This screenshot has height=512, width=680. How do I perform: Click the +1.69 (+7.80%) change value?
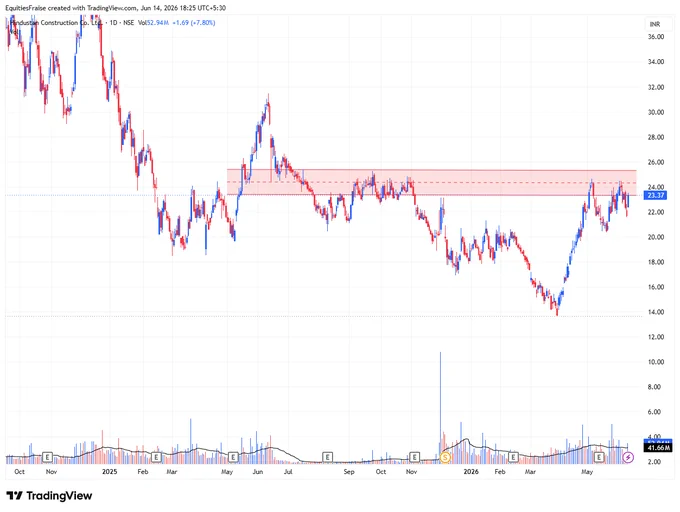coord(194,23)
